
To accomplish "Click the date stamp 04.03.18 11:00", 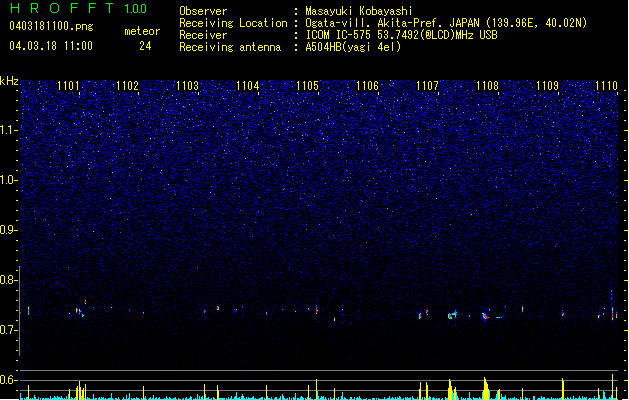I will click(x=51, y=46).
